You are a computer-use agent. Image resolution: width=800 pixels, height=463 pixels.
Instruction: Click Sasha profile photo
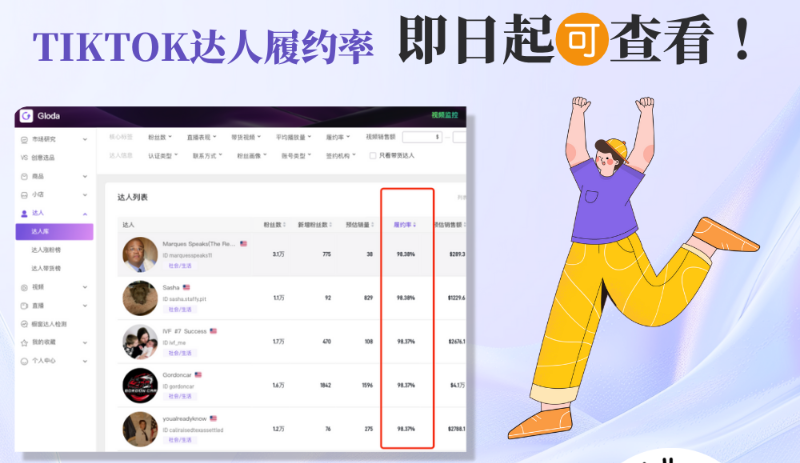pyautogui.click(x=140, y=298)
